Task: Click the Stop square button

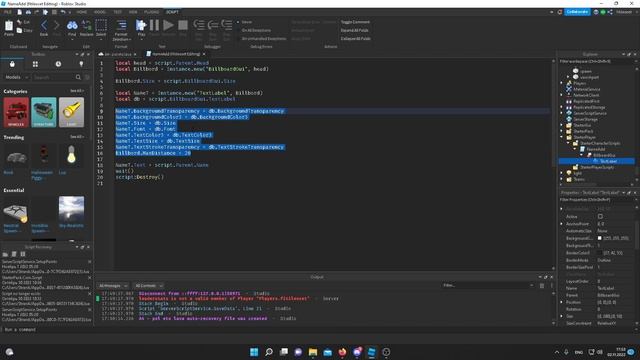Action: tap(183, 25)
